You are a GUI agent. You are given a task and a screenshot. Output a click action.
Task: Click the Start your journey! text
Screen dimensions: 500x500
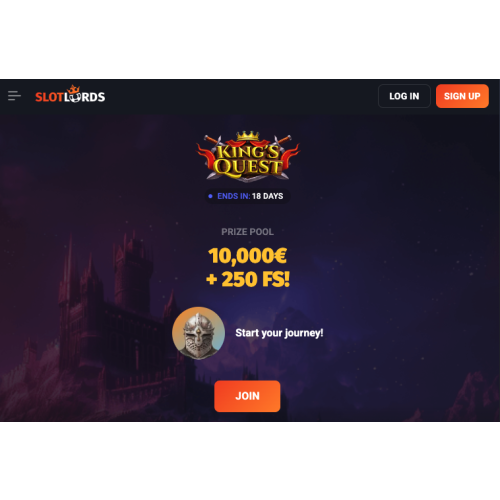tap(279, 333)
